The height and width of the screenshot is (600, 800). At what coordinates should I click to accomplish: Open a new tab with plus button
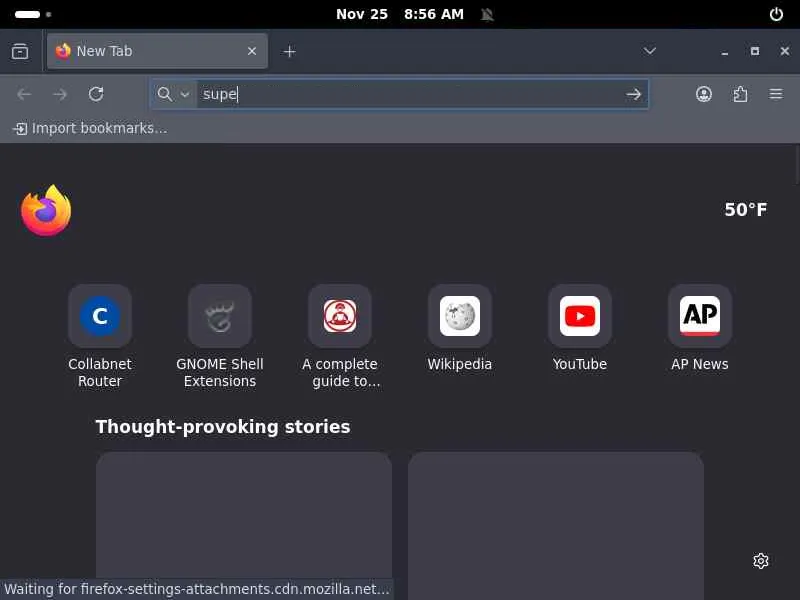[289, 52]
